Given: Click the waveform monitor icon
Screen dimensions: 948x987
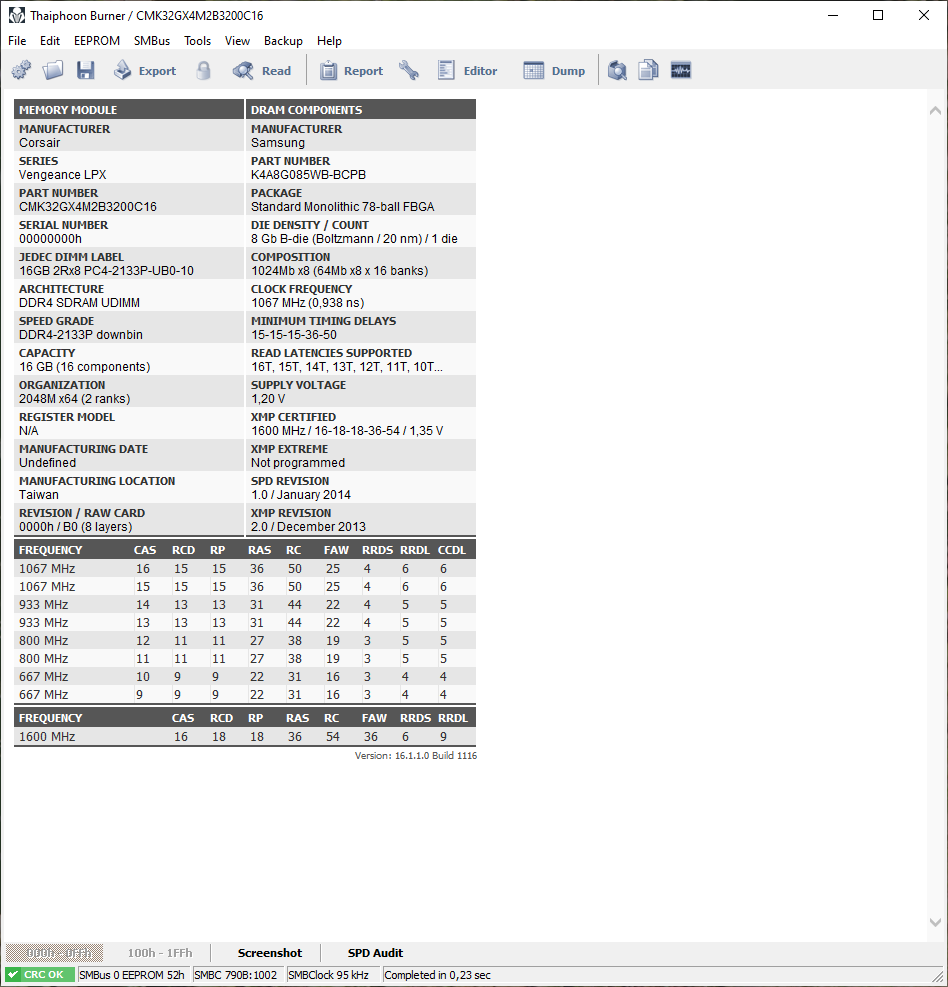Looking at the screenshot, I should (x=681, y=70).
